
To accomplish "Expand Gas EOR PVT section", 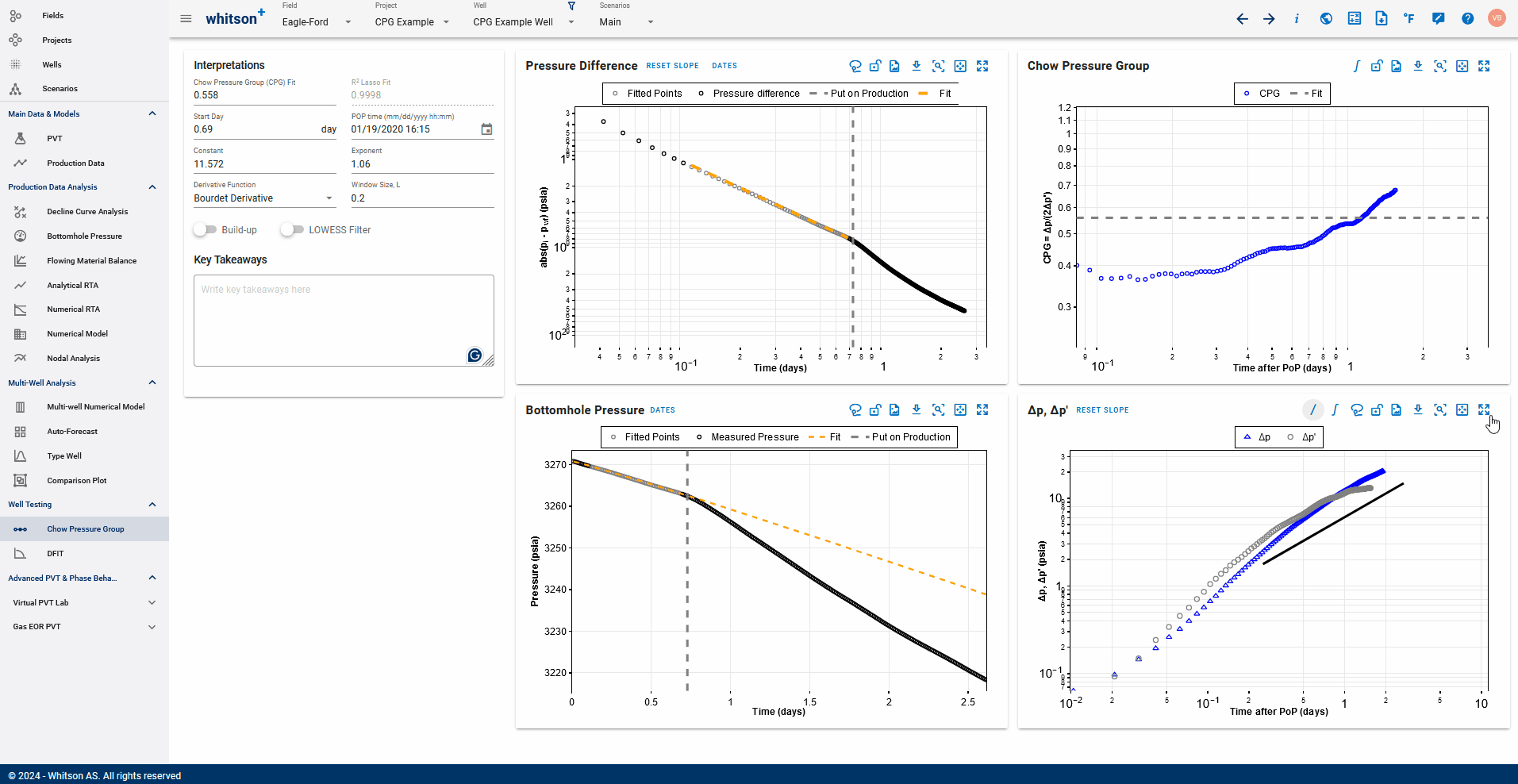I will tap(152, 627).
